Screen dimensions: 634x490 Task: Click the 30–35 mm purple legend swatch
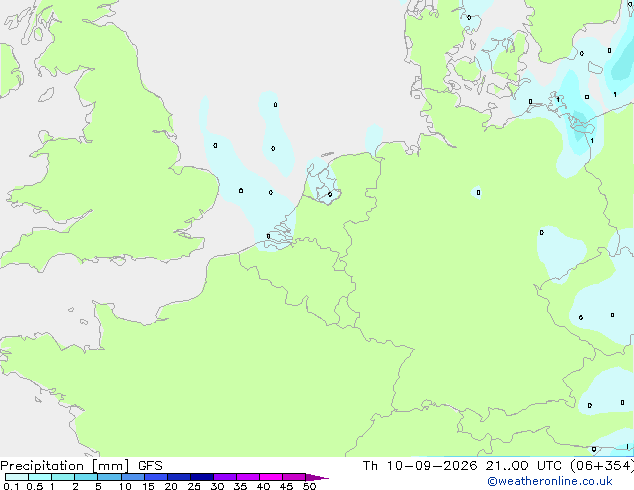pyautogui.click(x=225, y=477)
